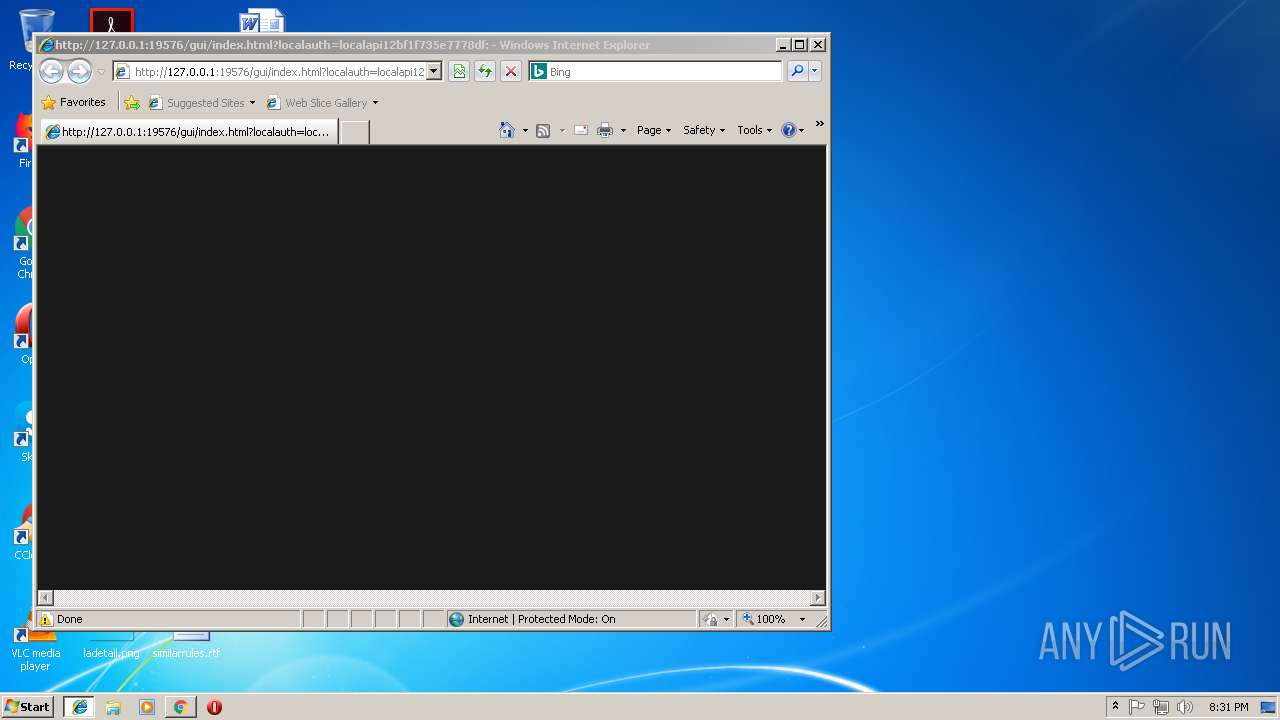Refresh the page with green arrows icon
Viewport: 1280px width, 720px height.
(485, 71)
